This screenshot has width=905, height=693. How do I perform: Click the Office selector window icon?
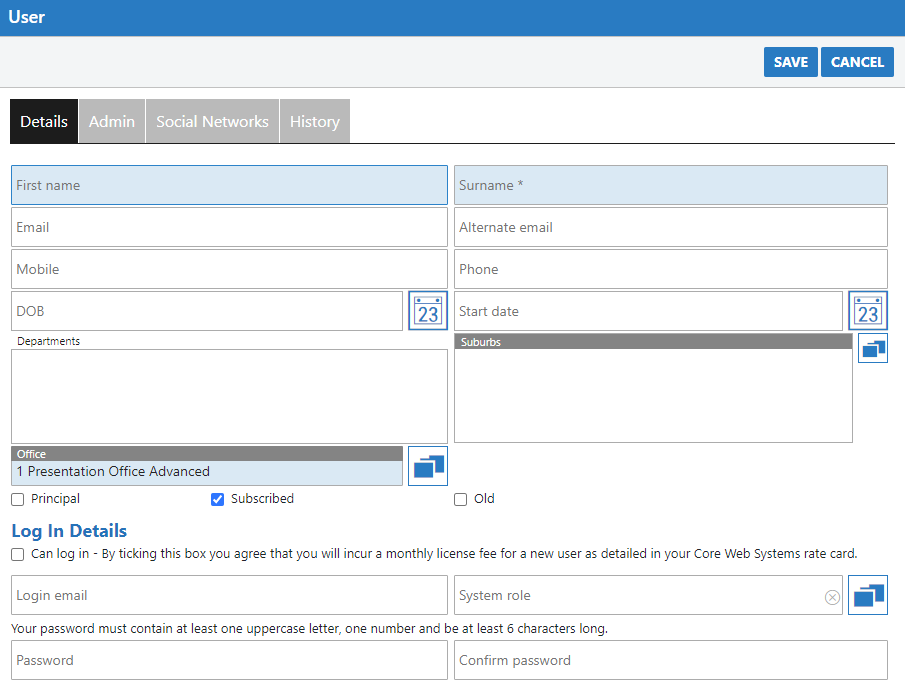tap(428, 466)
